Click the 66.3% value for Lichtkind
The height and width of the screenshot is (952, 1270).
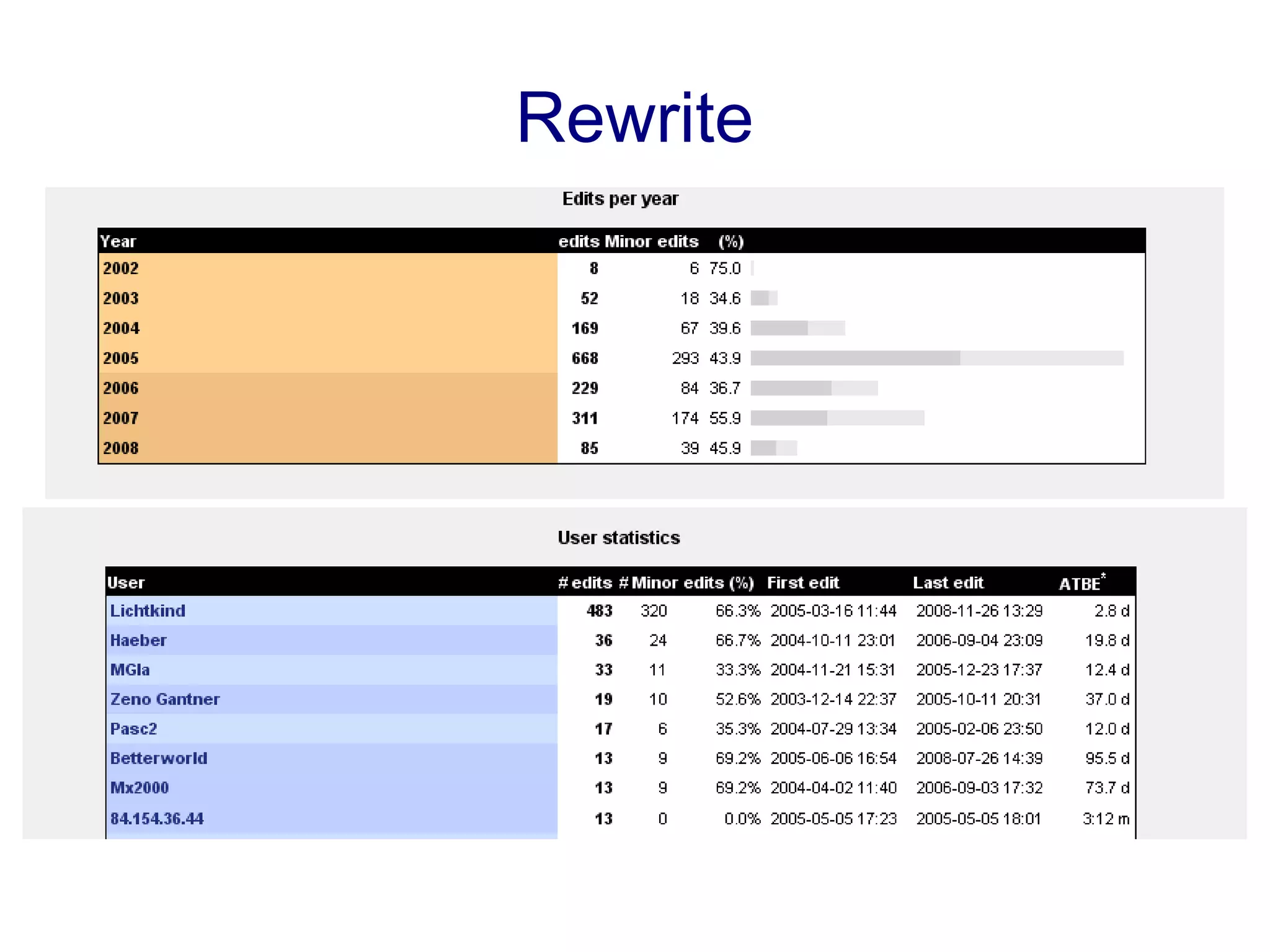737,611
